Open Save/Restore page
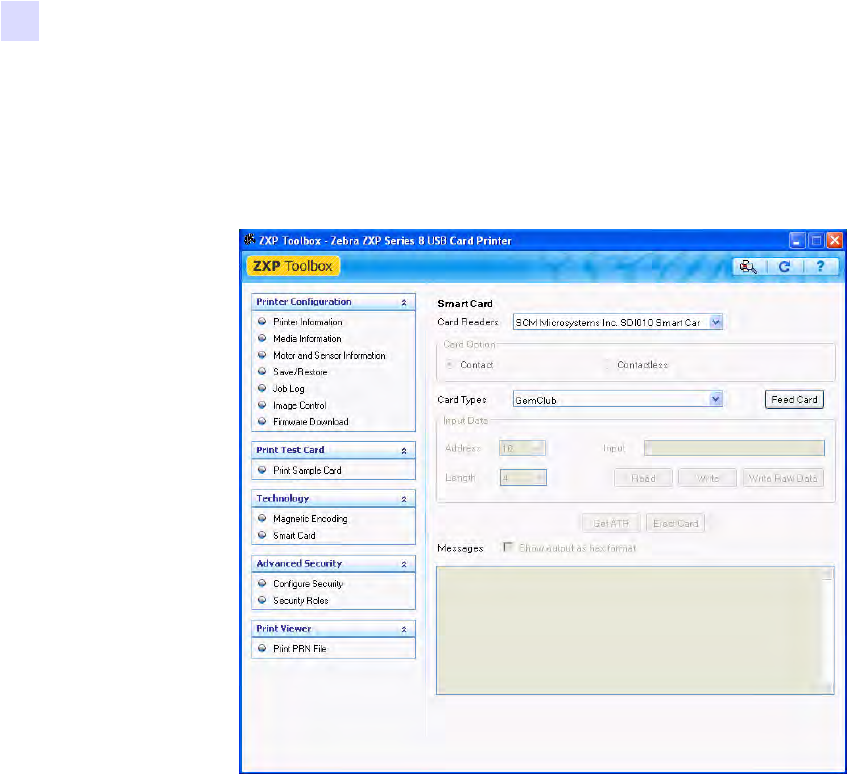The image size is (847, 774). pos(300,372)
